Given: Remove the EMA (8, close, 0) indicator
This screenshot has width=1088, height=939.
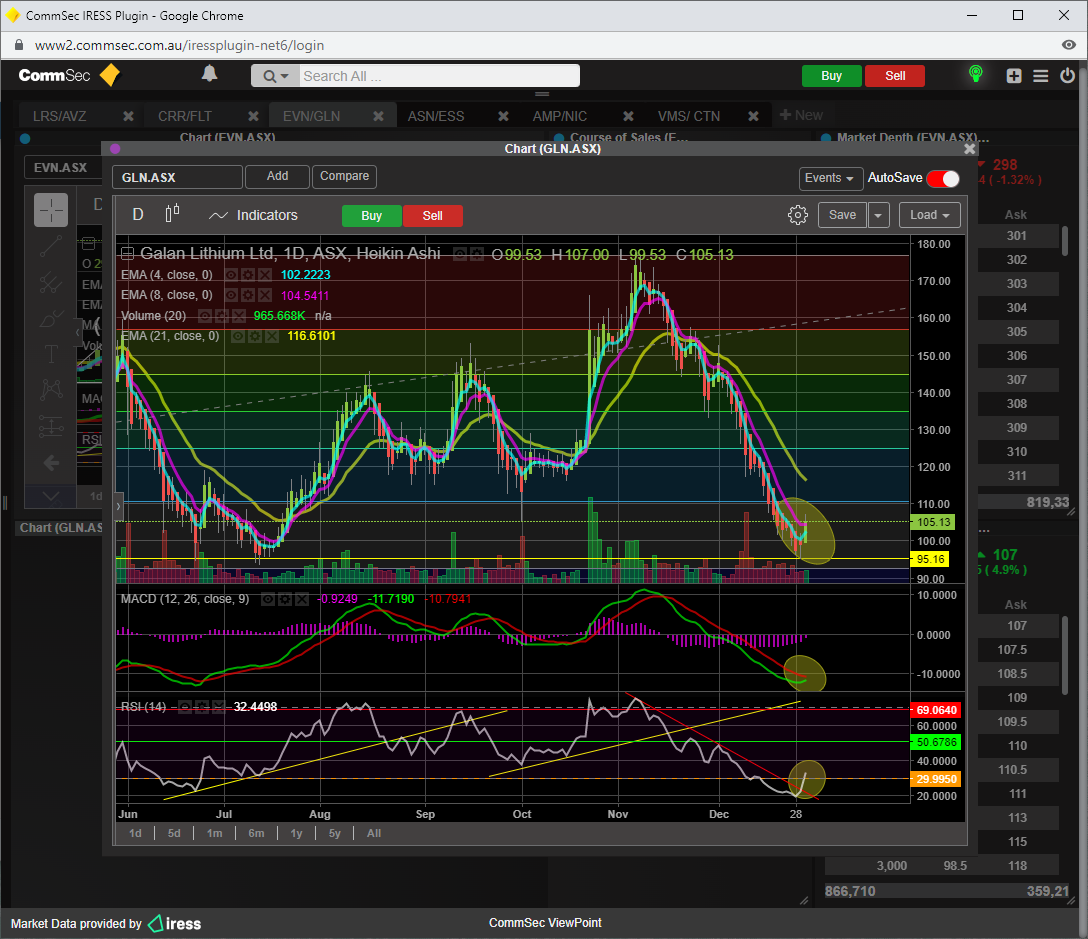Looking at the screenshot, I should tap(264, 295).
